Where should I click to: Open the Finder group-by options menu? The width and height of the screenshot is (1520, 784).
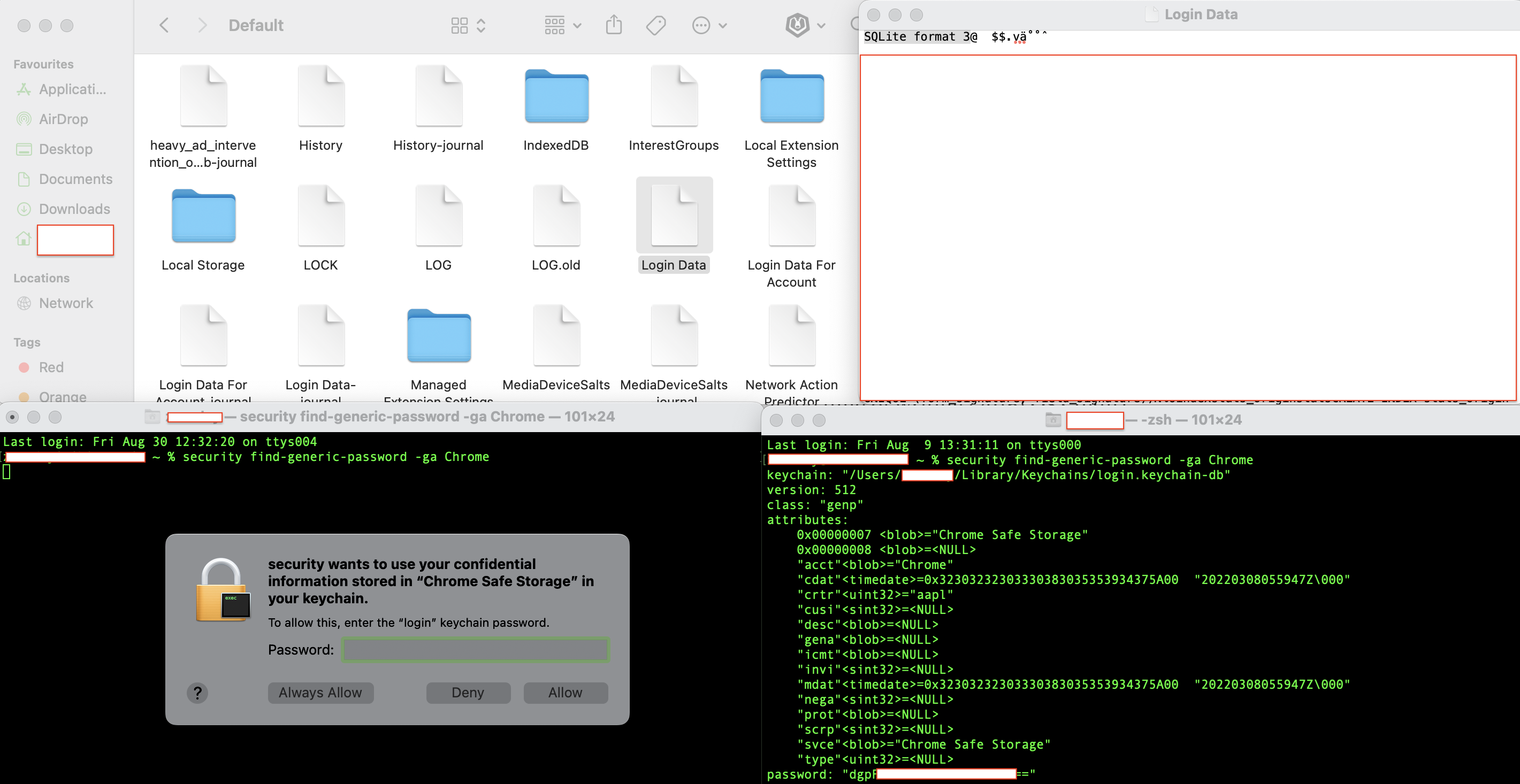click(x=562, y=25)
